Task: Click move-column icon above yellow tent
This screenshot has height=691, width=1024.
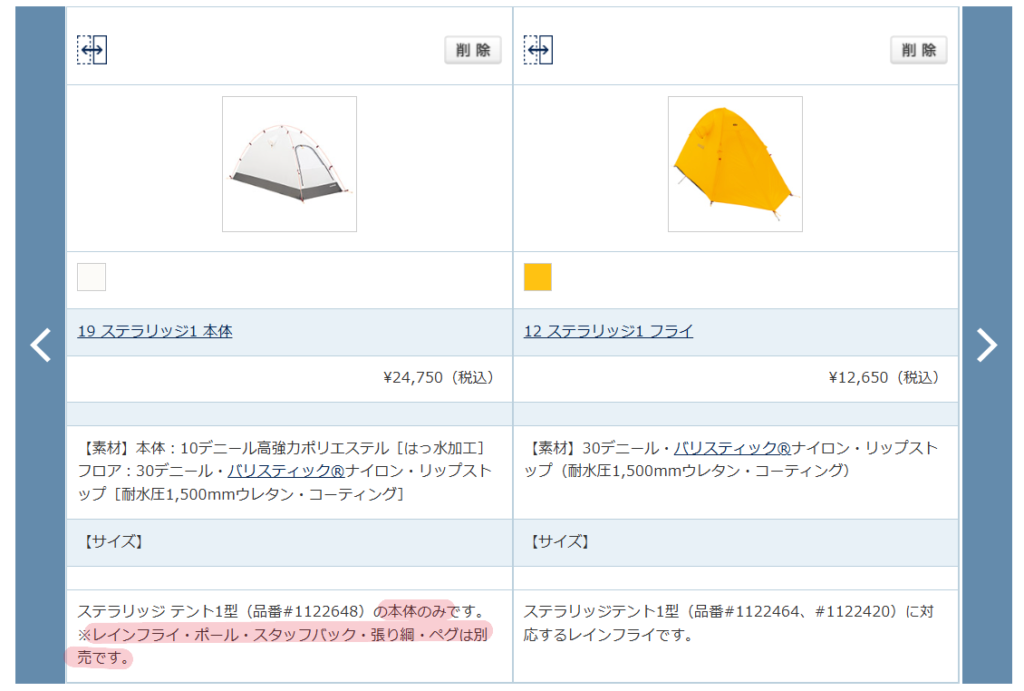Action: click(x=538, y=50)
